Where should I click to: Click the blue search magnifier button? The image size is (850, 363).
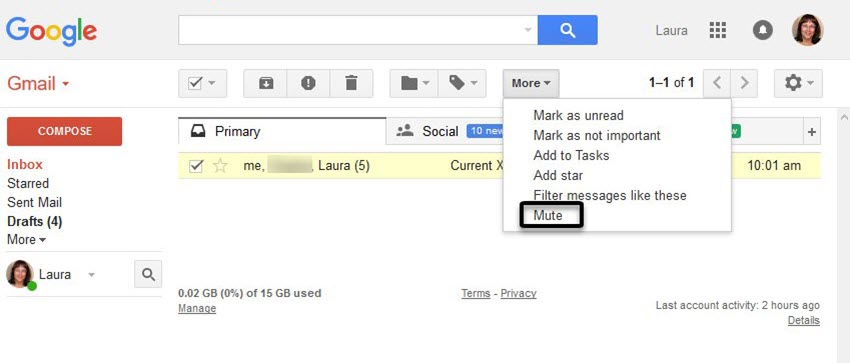(567, 30)
